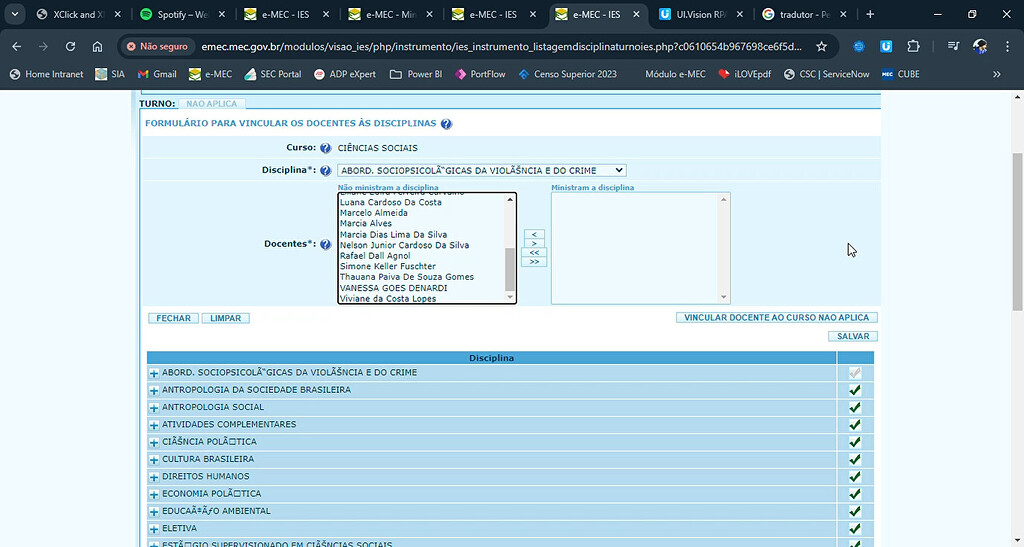Click the help icon beside Docentes label
Image resolution: width=1024 pixels, height=547 pixels.
(x=325, y=244)
